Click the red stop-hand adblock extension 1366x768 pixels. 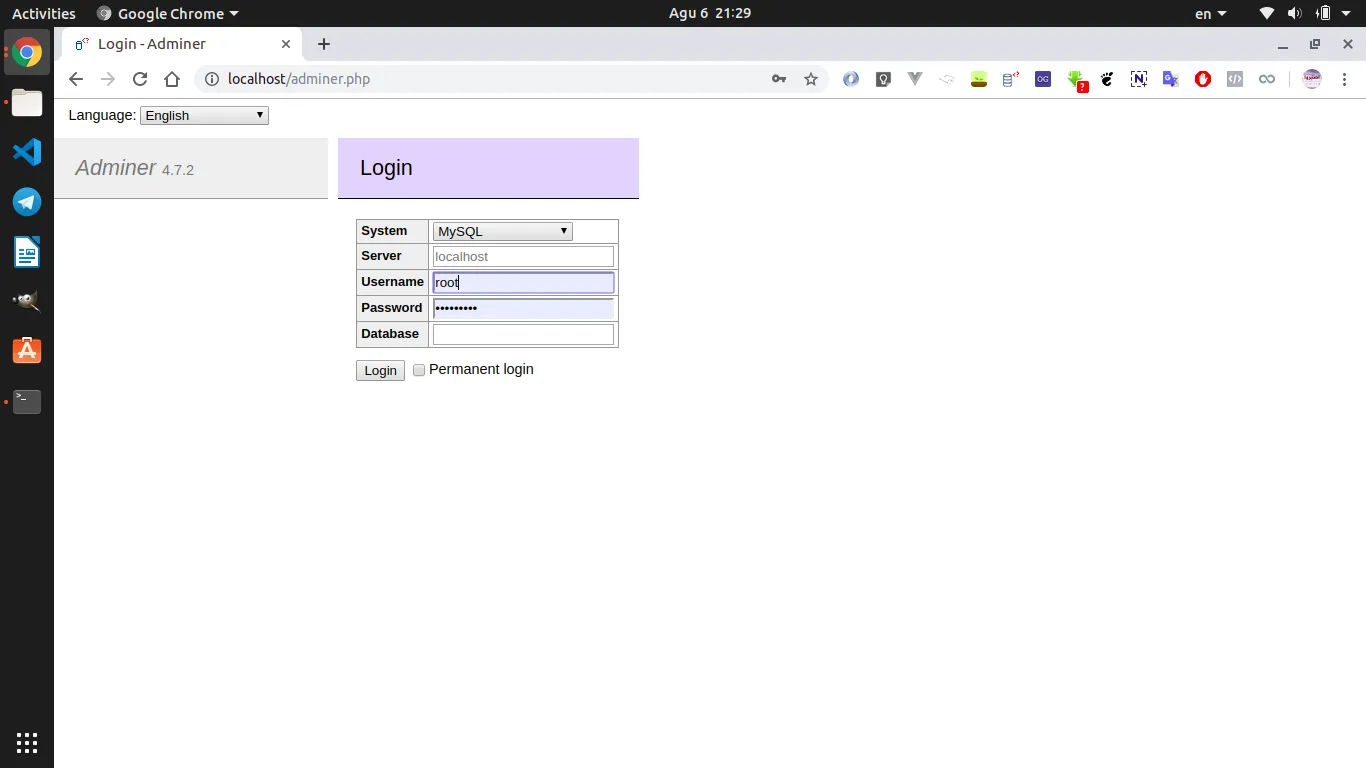pyautogui.click(x=1203, y=79)
